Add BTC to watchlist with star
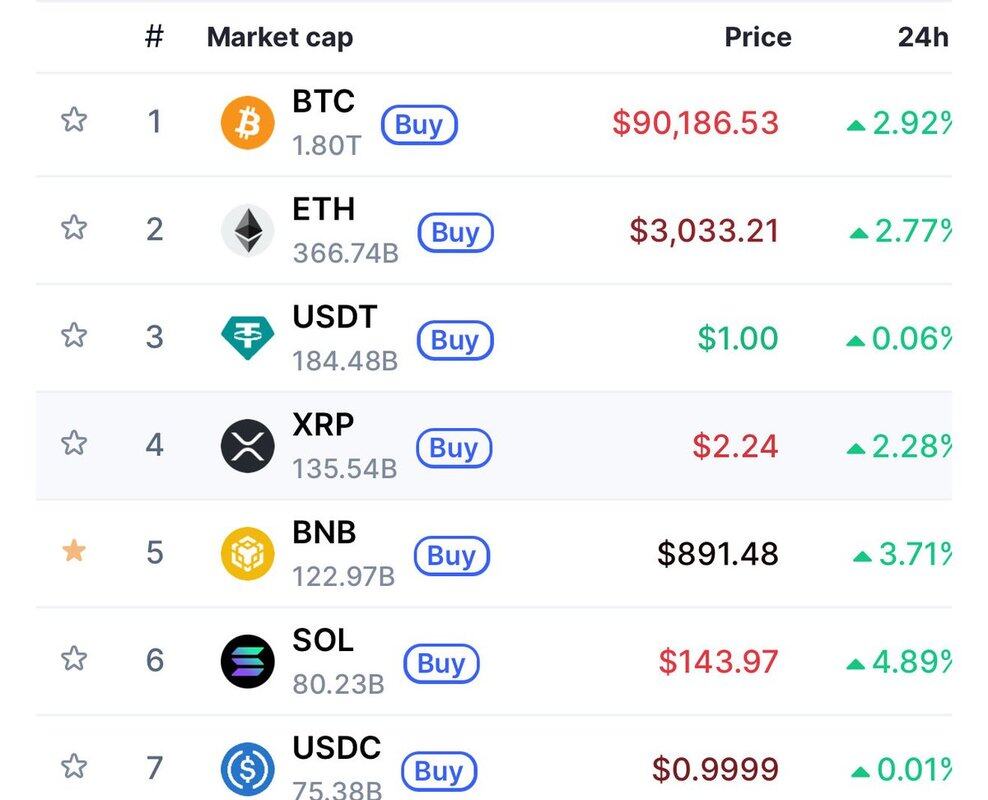The width and height of the screenshot is (988, 800). click(74, 121)
